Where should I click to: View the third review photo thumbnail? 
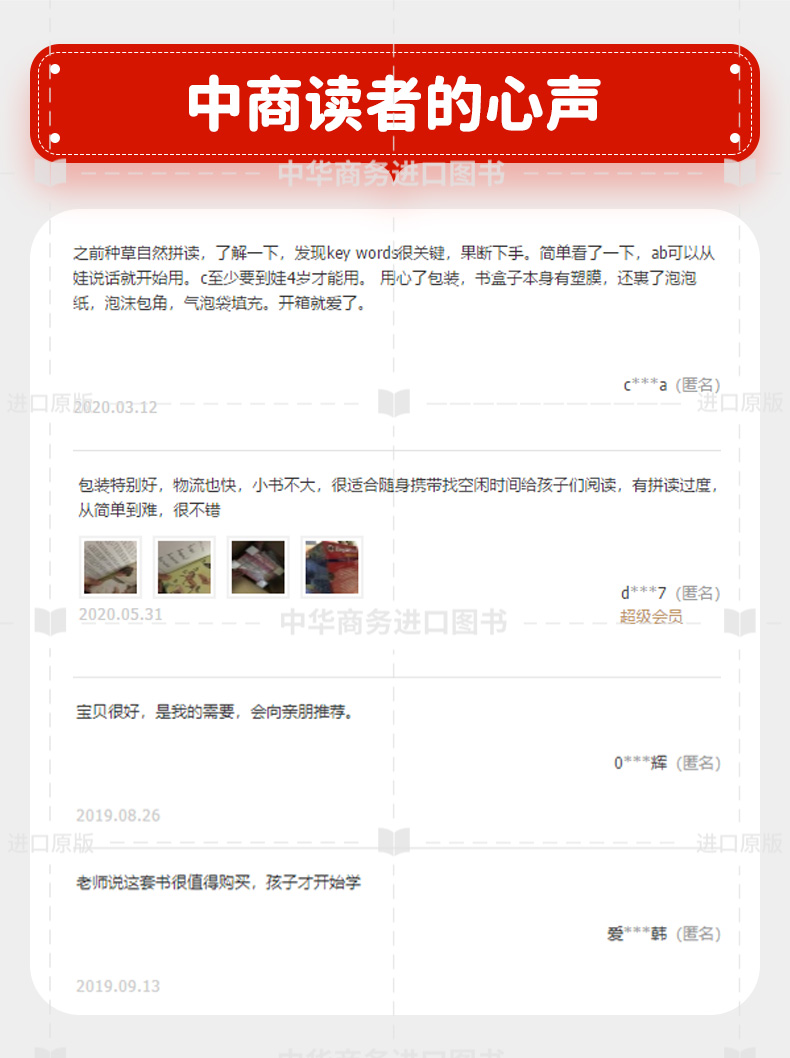coord(258,567)
